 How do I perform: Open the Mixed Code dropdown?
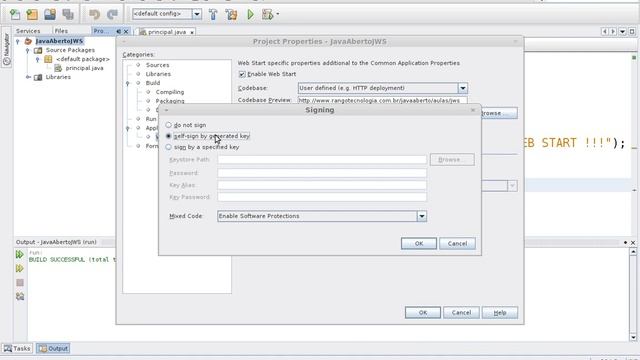[x=422, y=216]
